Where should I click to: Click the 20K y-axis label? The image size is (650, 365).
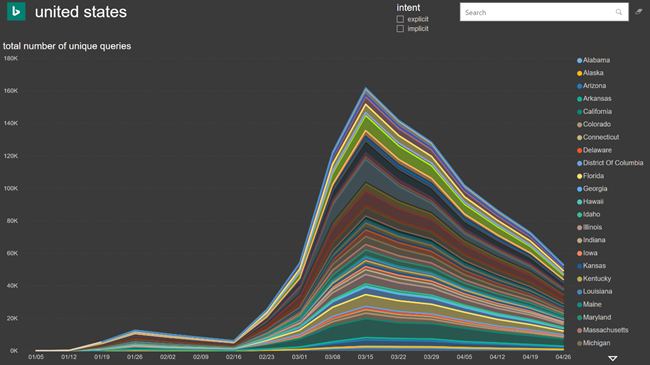click(12, 318)
